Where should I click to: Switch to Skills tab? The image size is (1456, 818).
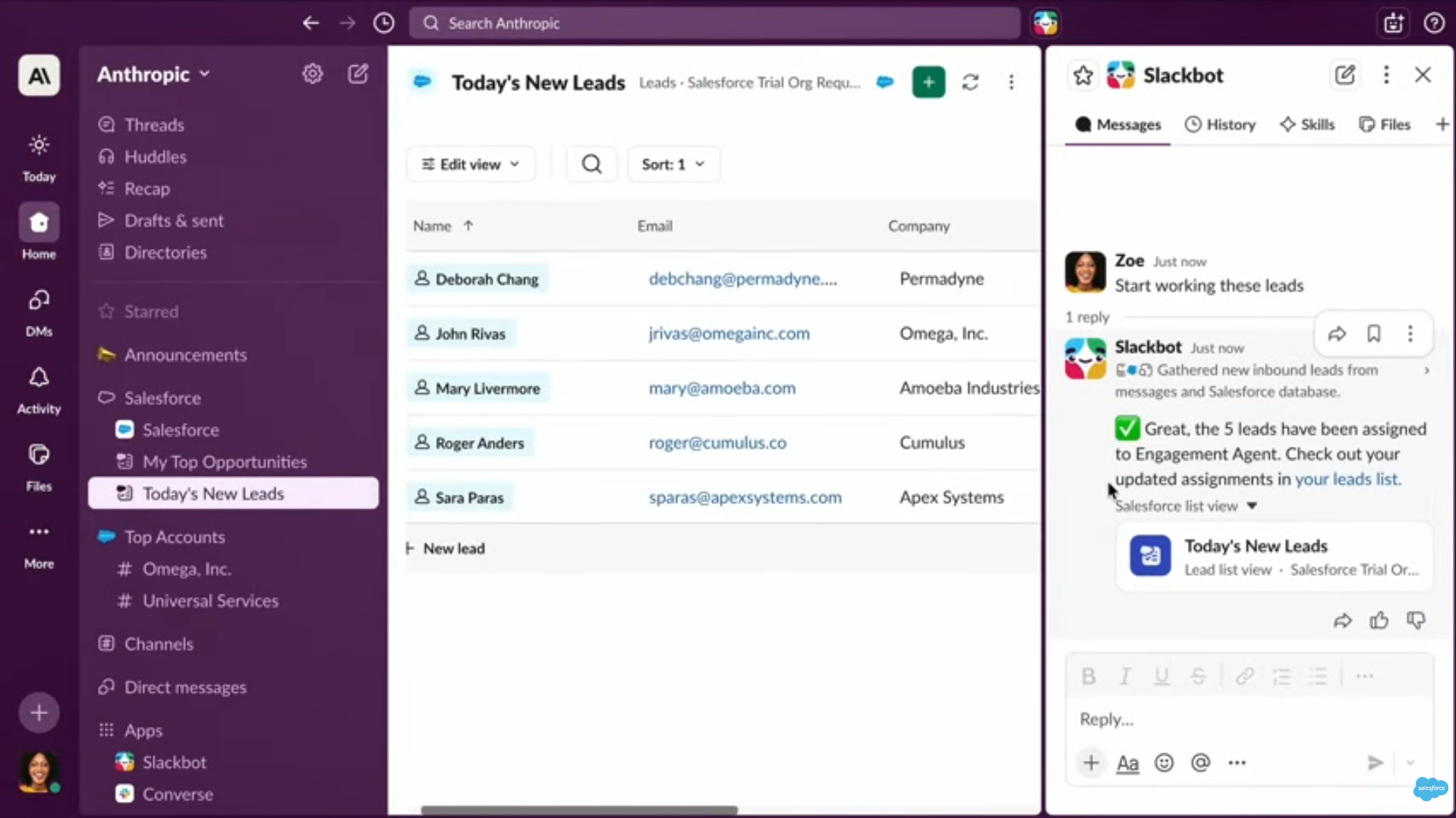point(1307,124)
